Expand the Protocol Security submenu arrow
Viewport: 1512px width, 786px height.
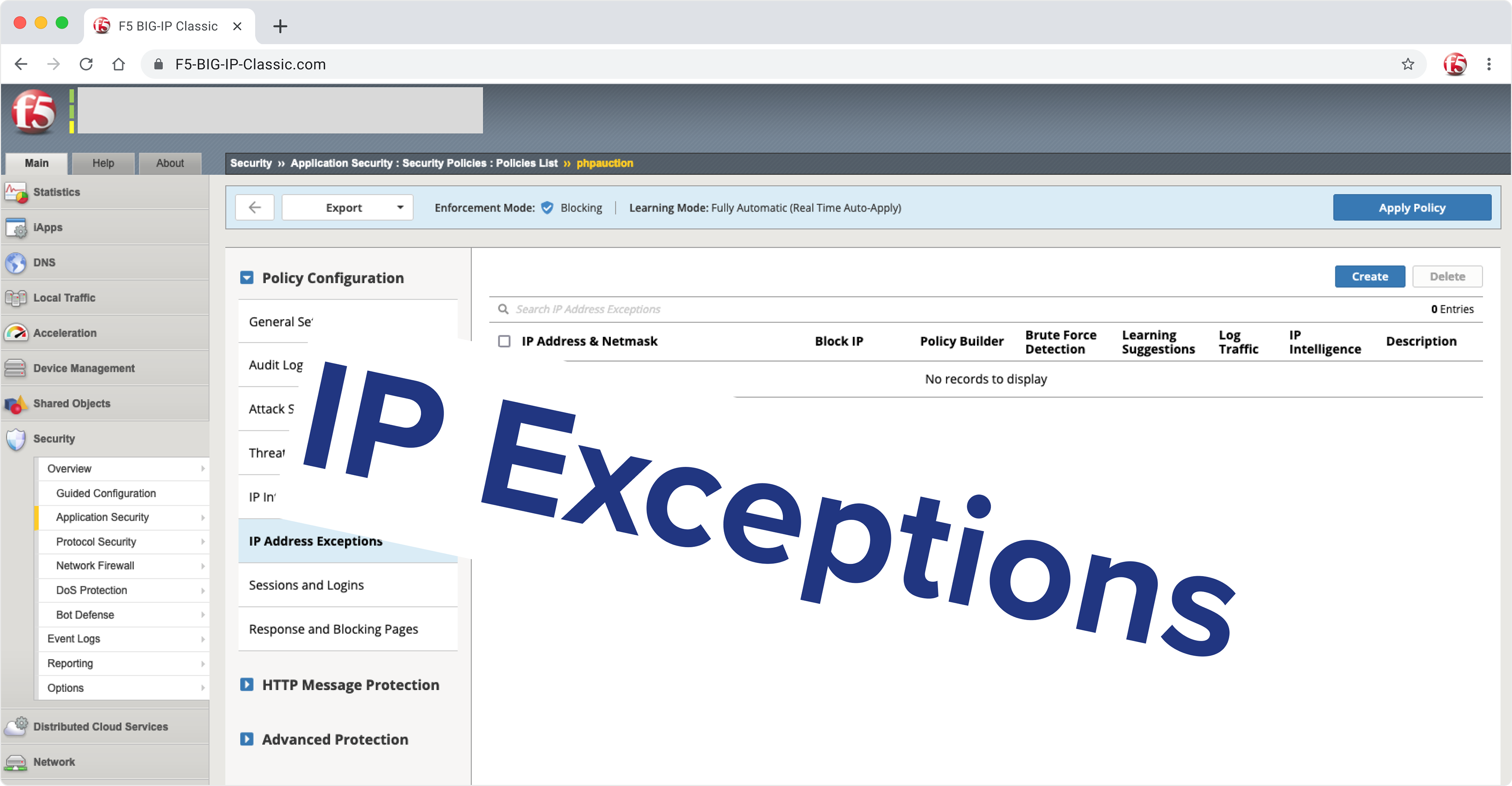pyautogui.click(x=202, y=542)
